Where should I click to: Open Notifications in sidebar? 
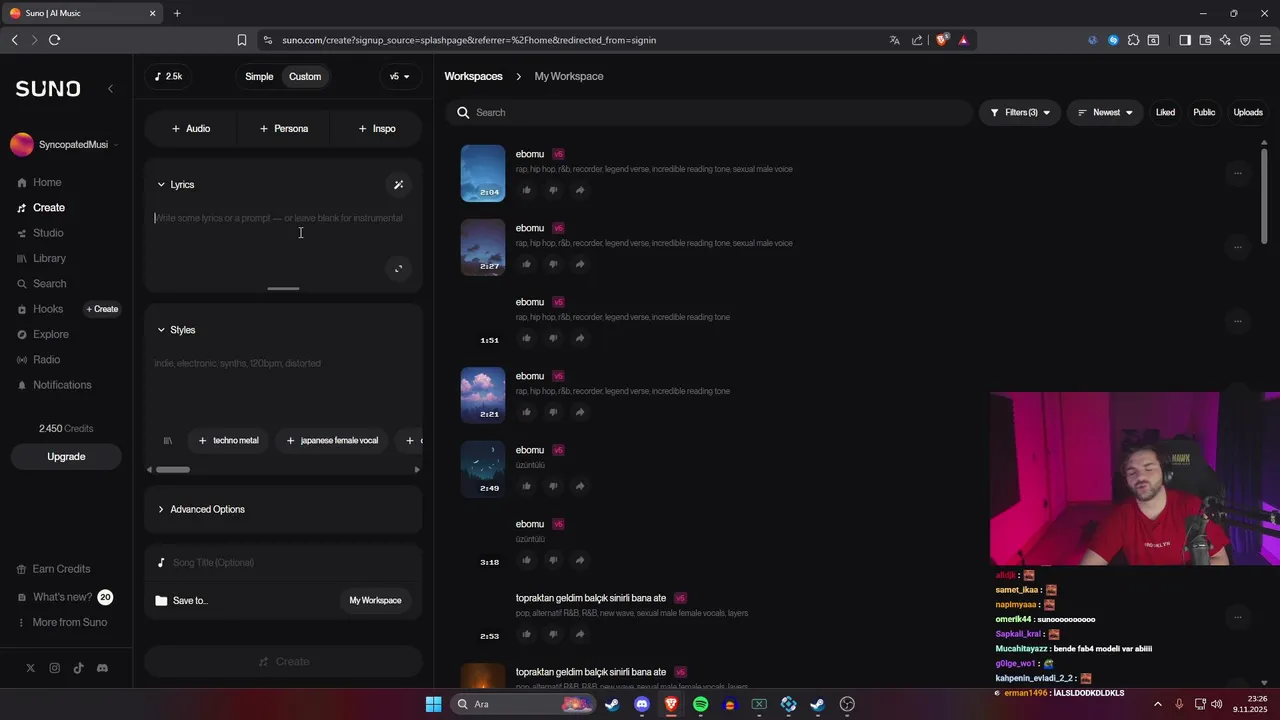[55, 385]
